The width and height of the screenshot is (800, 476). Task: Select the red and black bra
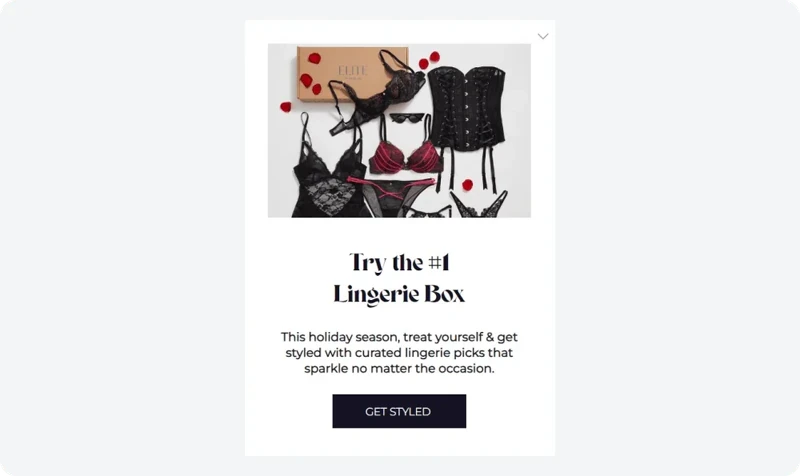[406, 155]
